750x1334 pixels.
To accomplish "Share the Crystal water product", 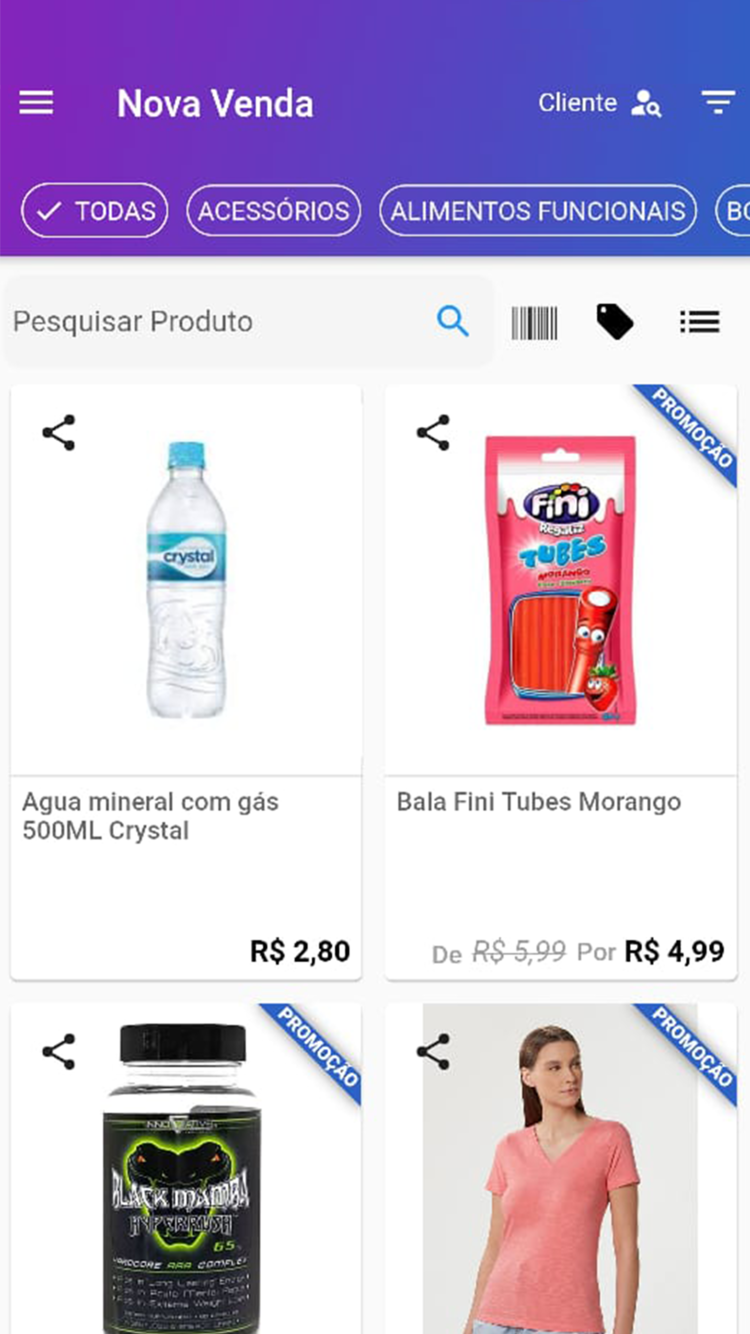I will pos(59,433).
